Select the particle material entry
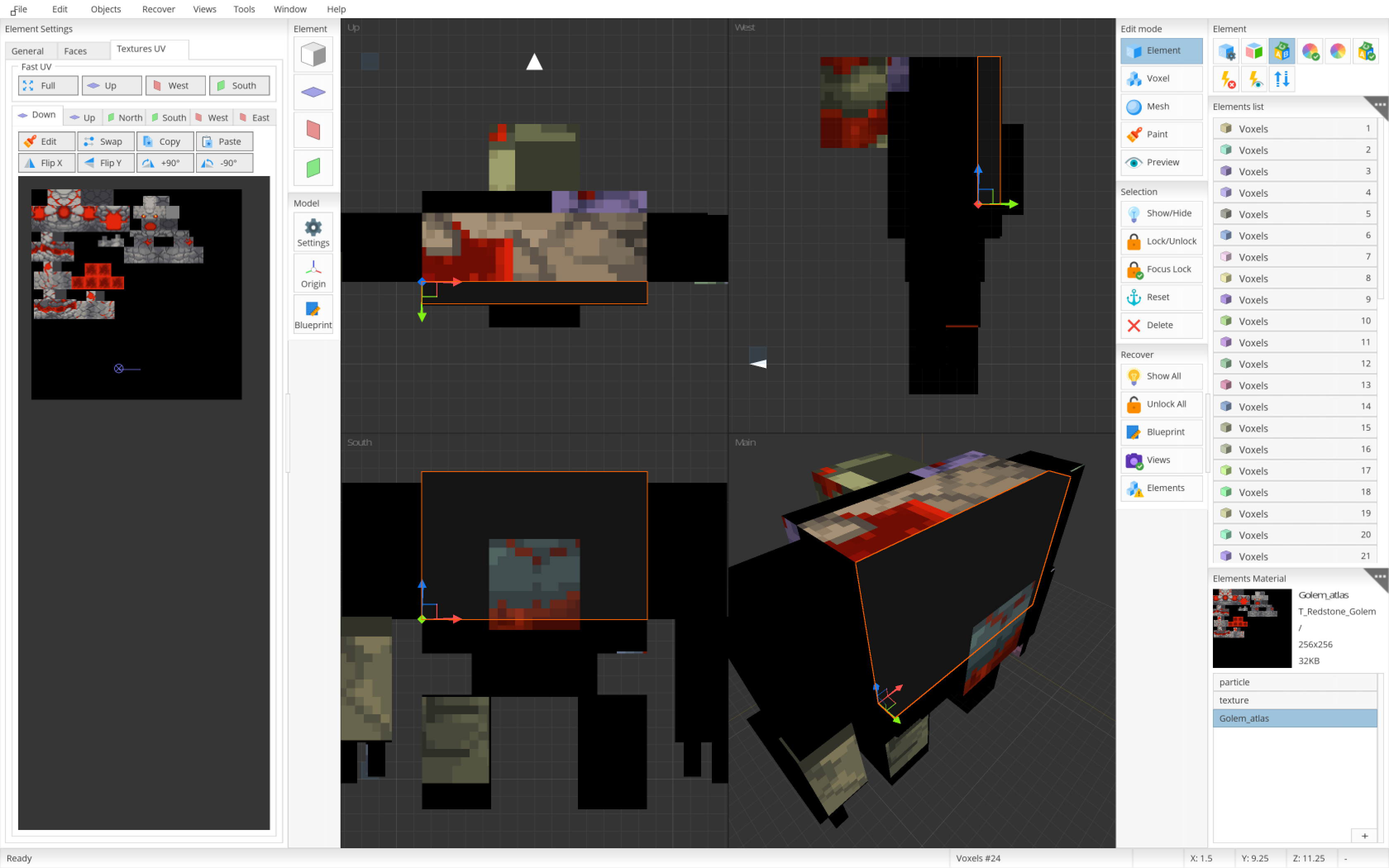The width and height of the screenshot is (1389, 868). tap(1295, 682)
